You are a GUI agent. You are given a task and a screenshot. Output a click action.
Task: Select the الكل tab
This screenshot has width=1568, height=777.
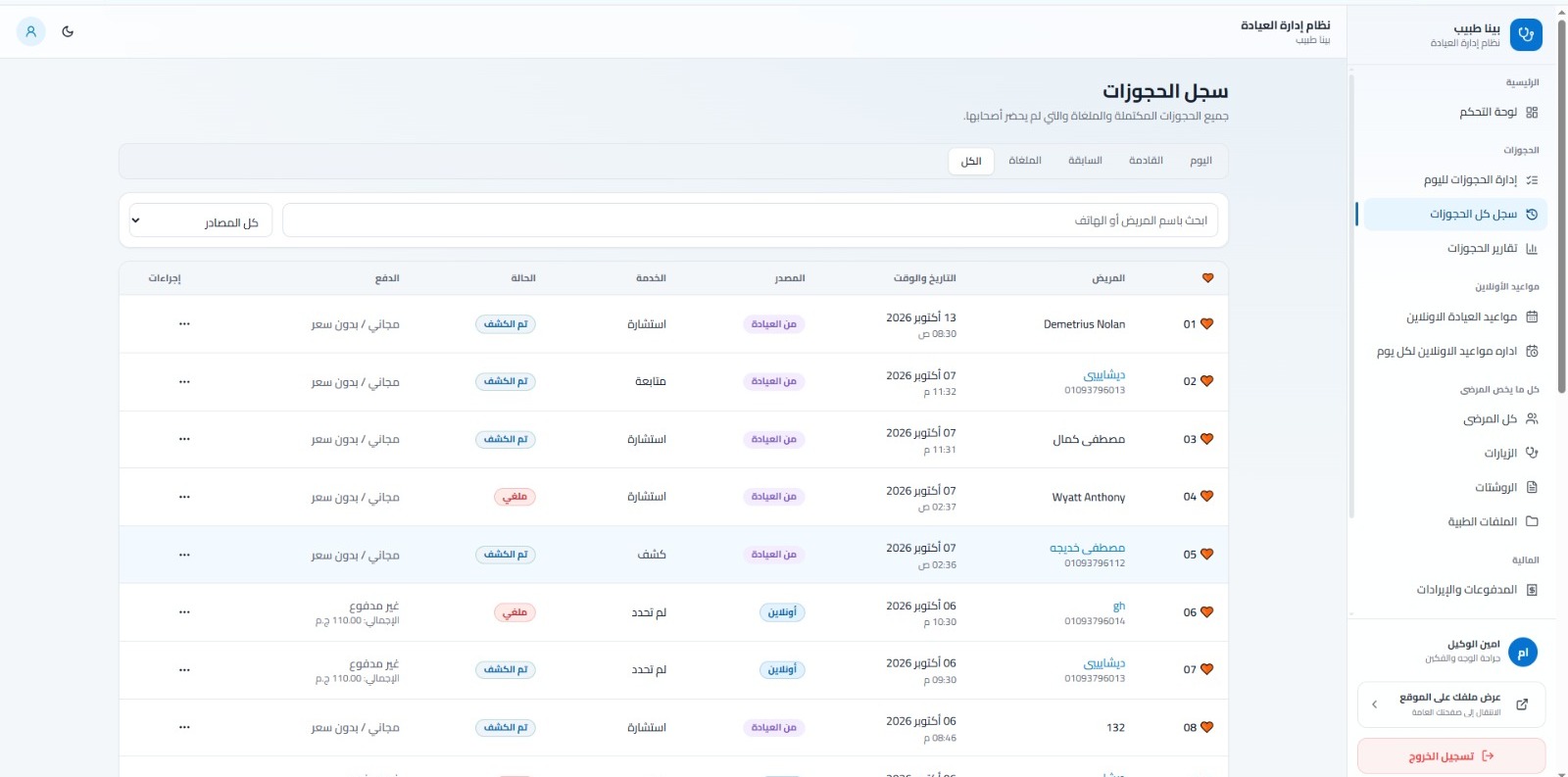[971, 162]
